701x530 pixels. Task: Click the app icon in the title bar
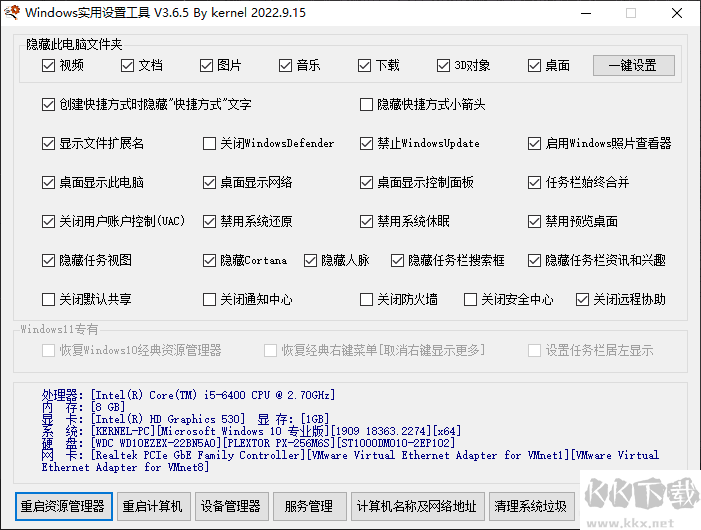point(11,12)
